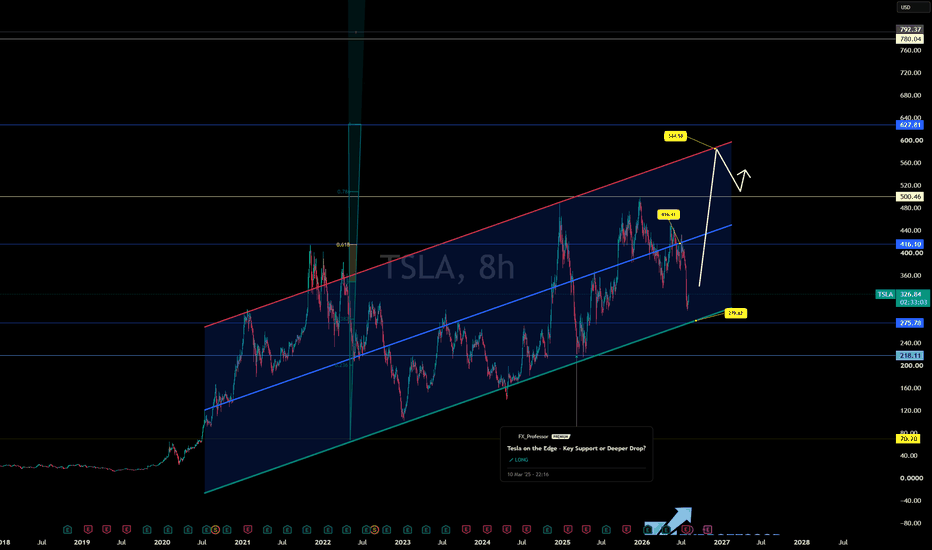932x550 pixels.
Task: Click the first green earnings marker before 2019
Action: click(x=68, y=529)
